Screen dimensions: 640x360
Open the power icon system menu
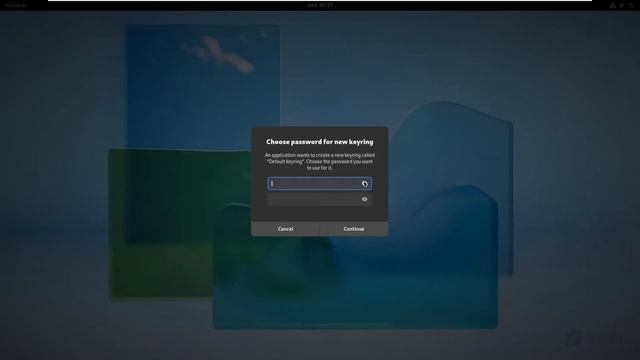tap(631, 5)
